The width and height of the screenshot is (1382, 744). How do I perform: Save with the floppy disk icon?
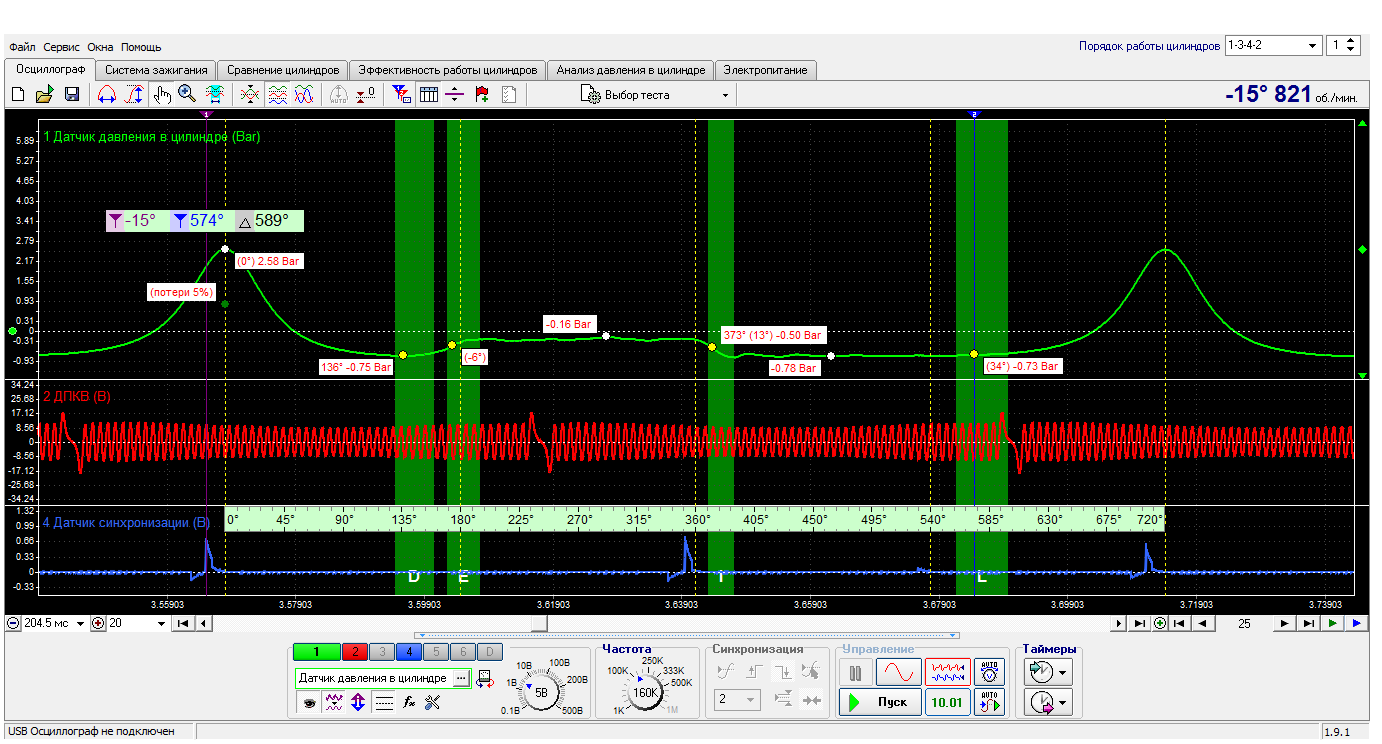pos(72,95)
